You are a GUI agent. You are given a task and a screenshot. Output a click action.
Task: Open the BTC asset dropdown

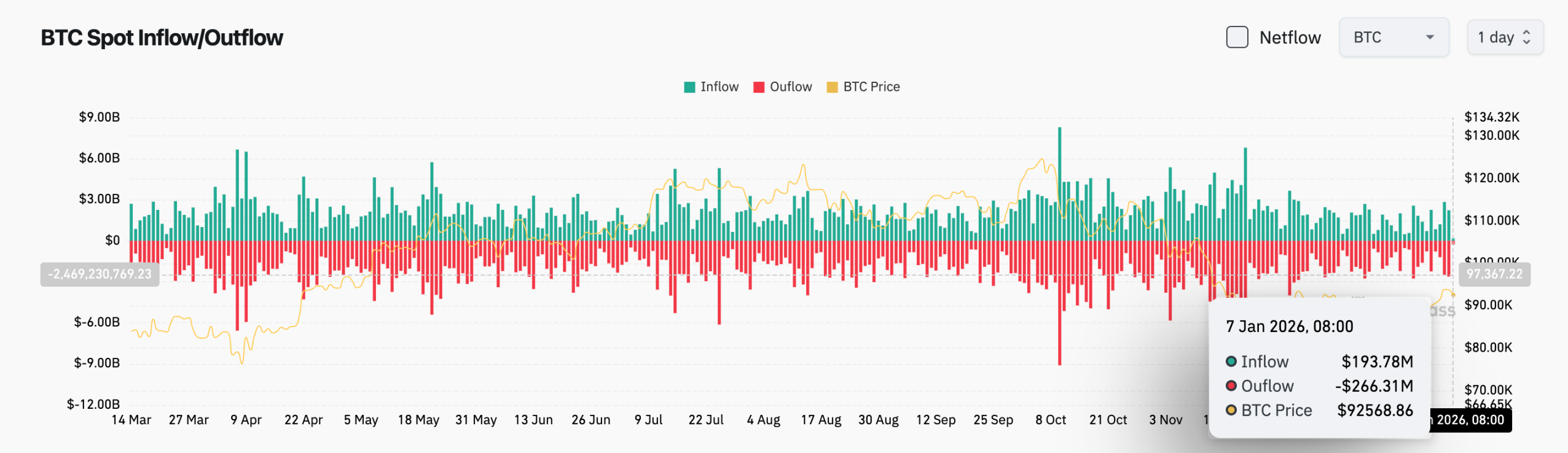1393,37
